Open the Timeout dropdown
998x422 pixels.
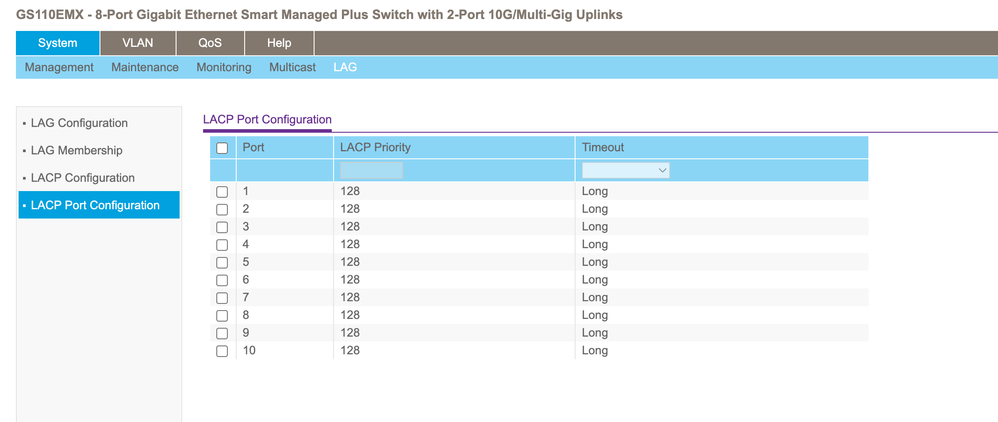pyautogui.click(x=625, y=171)
